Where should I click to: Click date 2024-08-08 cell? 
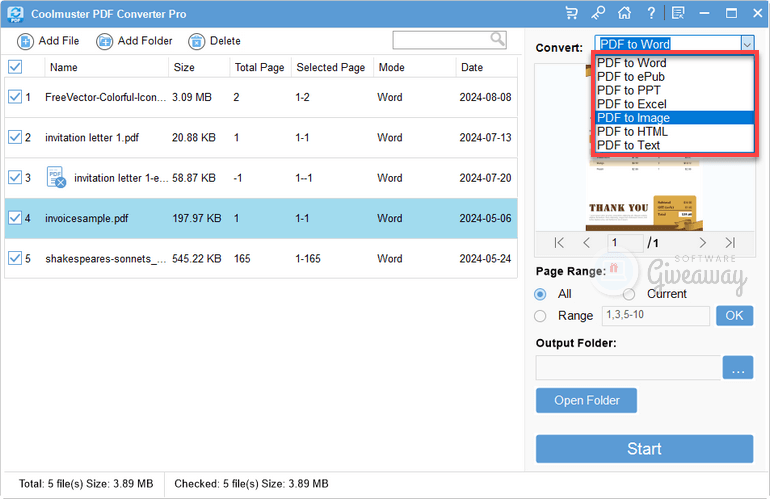pyautogui.click(x=485, y=97)
